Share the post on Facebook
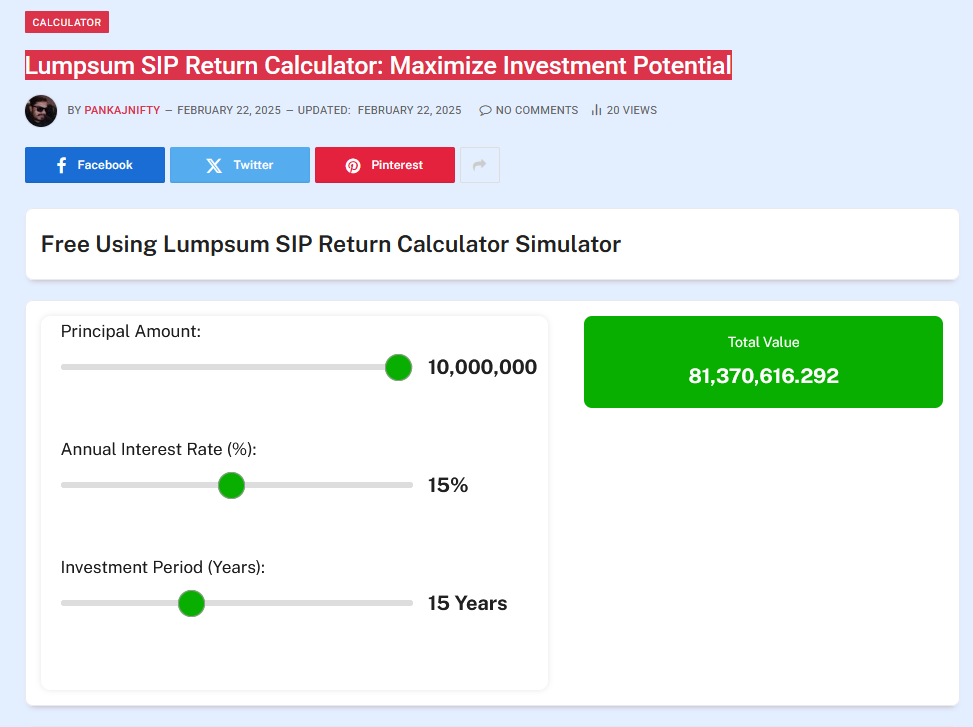This screenshot has width=973, height=727. (x=95, y=165)
